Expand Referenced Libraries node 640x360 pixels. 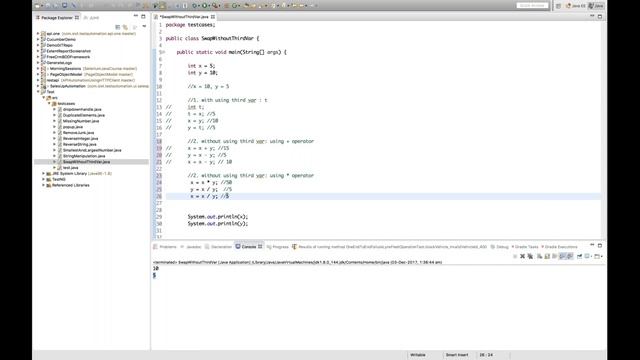44,185
